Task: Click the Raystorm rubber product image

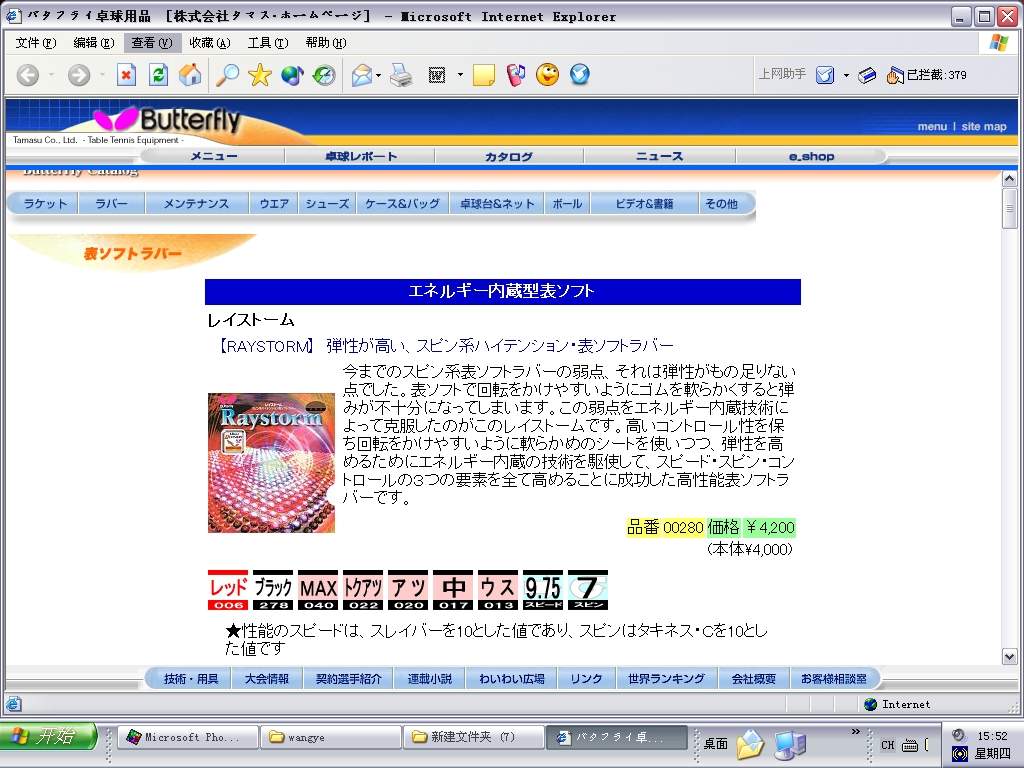Action: [x=271, y=462]
